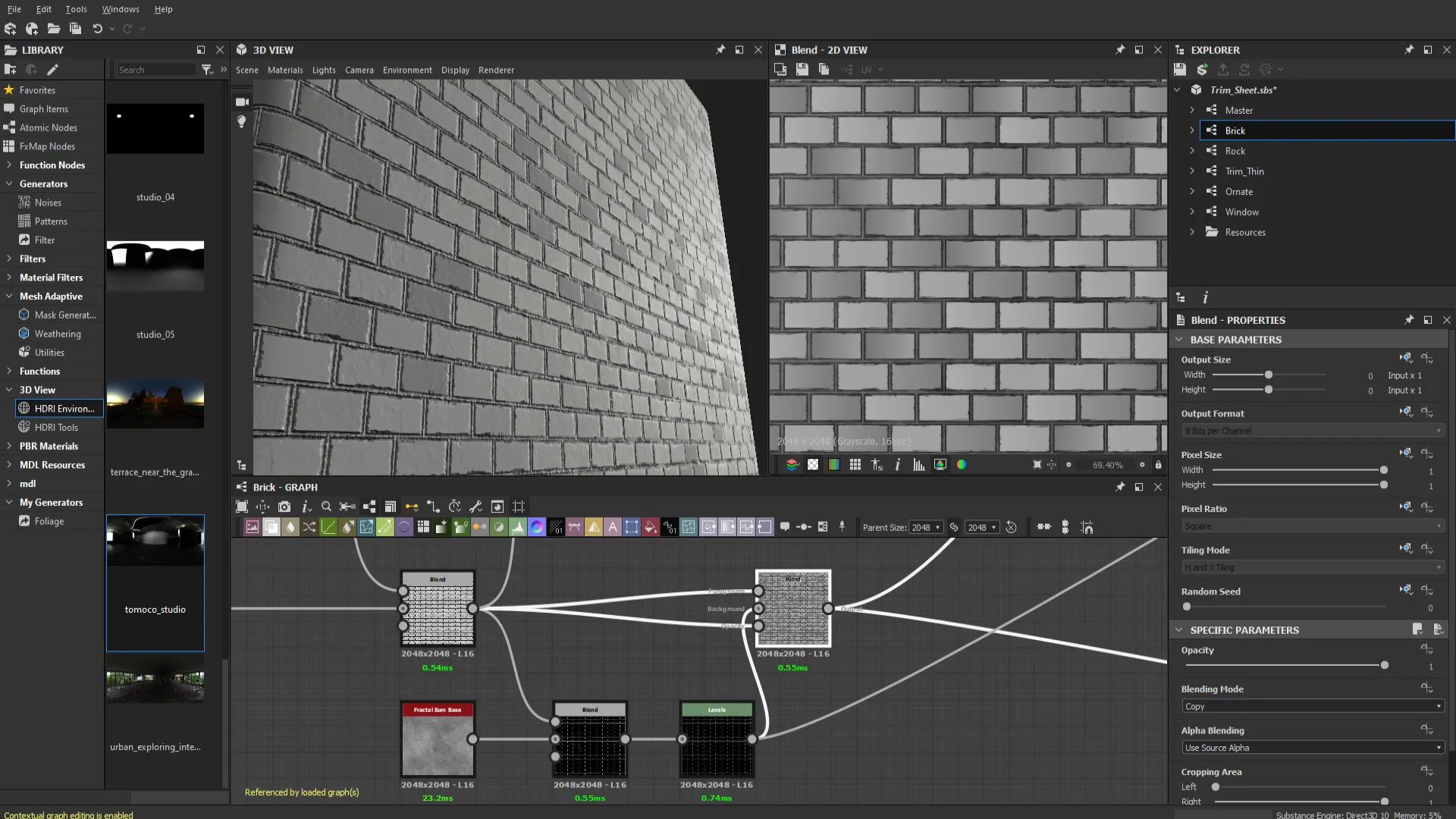Click the new package icon in main toolbar
1456x819 pixels.
pos(32,29)
